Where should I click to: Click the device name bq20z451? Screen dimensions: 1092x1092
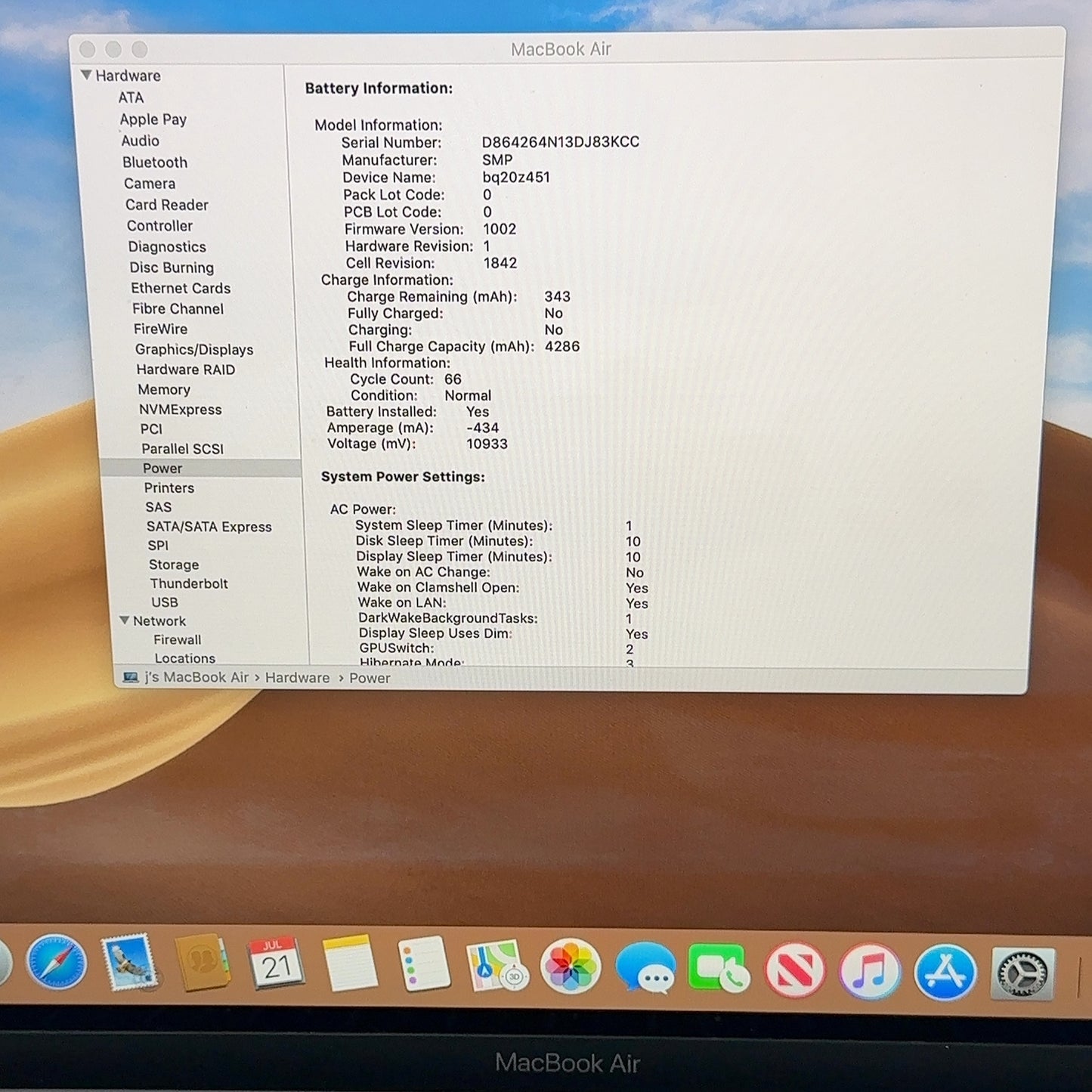516,178
